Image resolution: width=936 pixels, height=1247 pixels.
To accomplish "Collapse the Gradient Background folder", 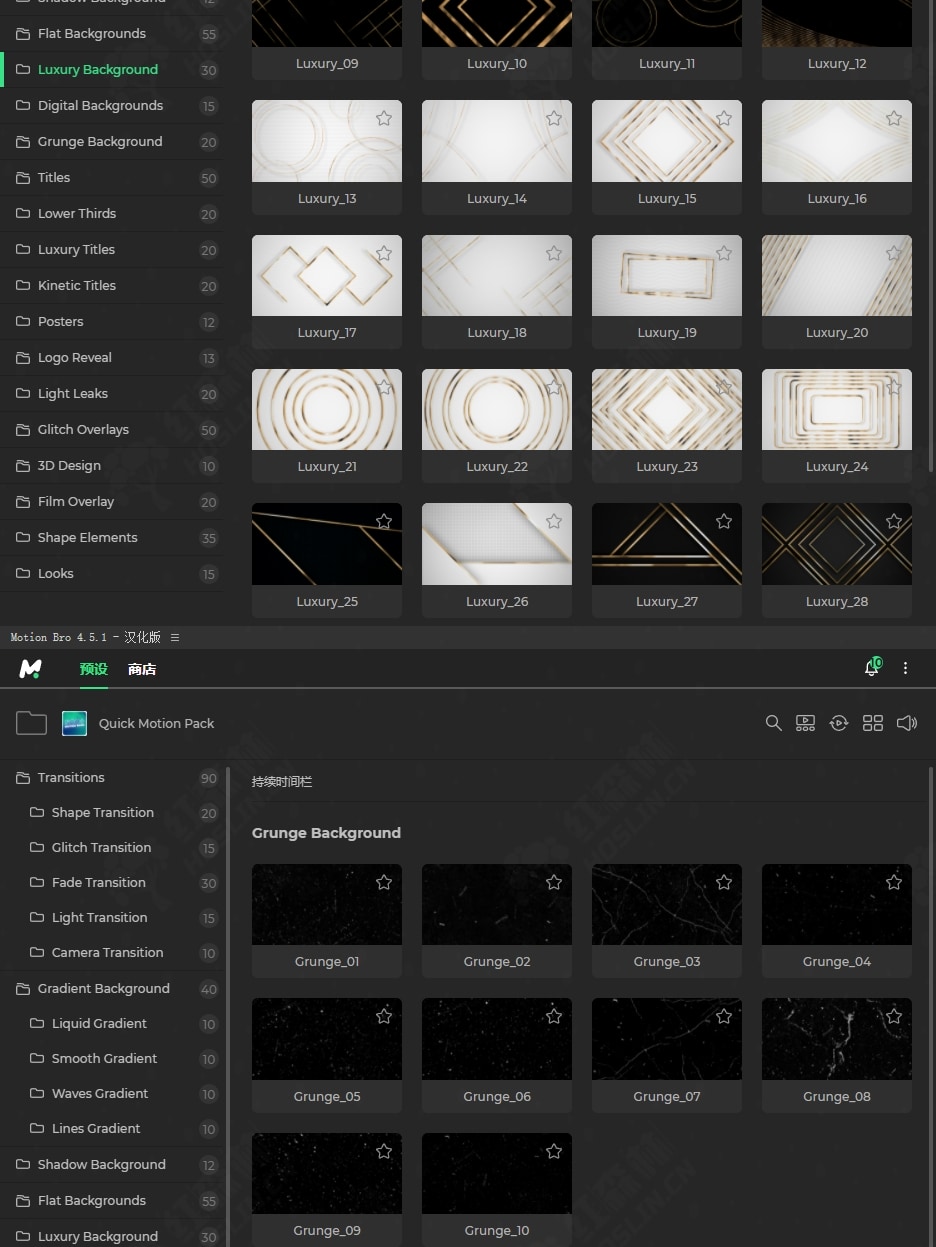I will pyautogui.click(x=103, y=988).
